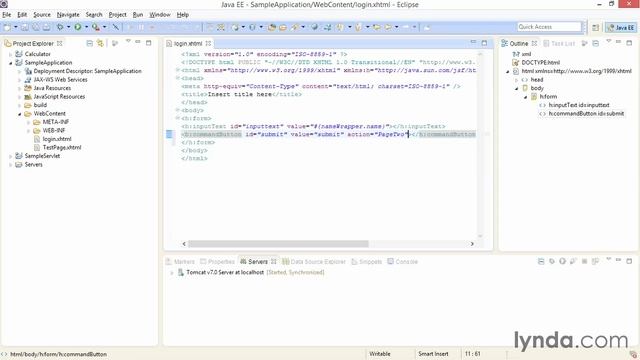640x360 pixels.
Task: Collapse the SampleApplication project node
Action: (11, 62)
